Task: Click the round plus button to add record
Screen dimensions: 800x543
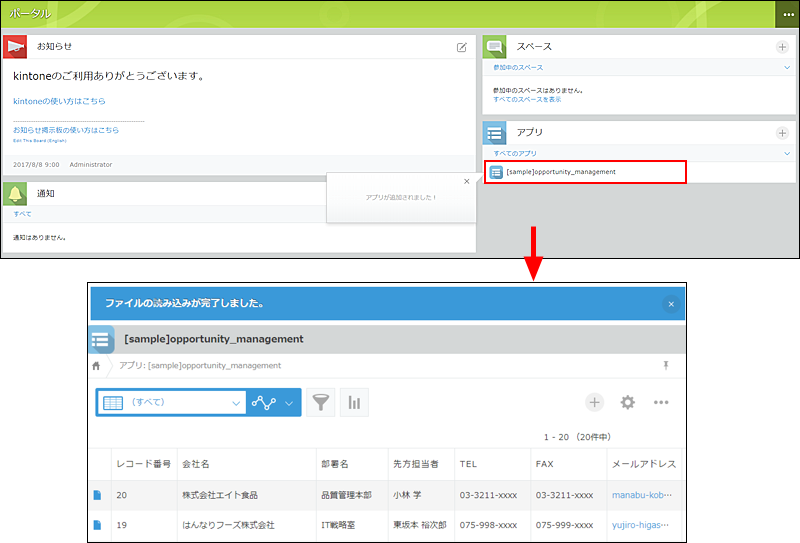Action: pos(594,402)
